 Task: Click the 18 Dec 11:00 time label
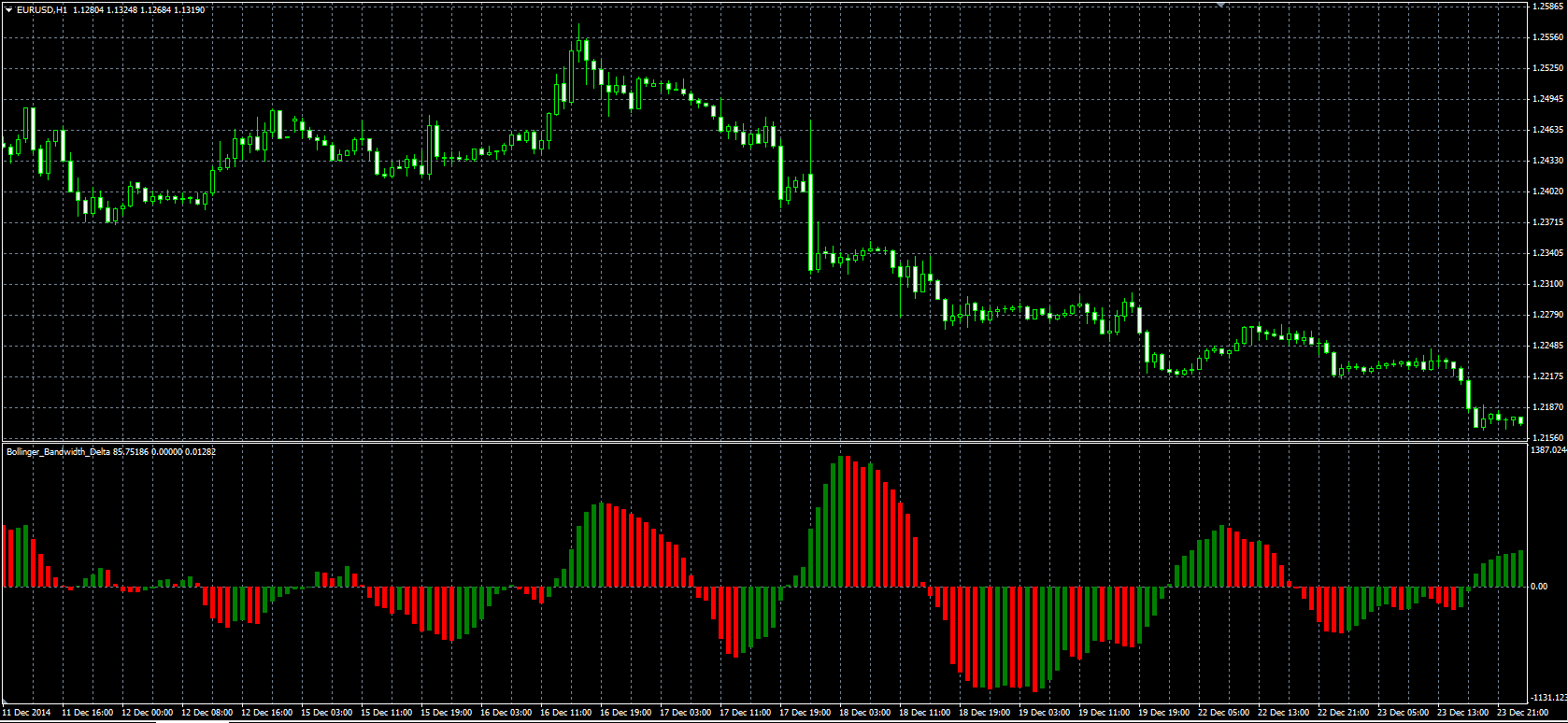tap(925, 713)
